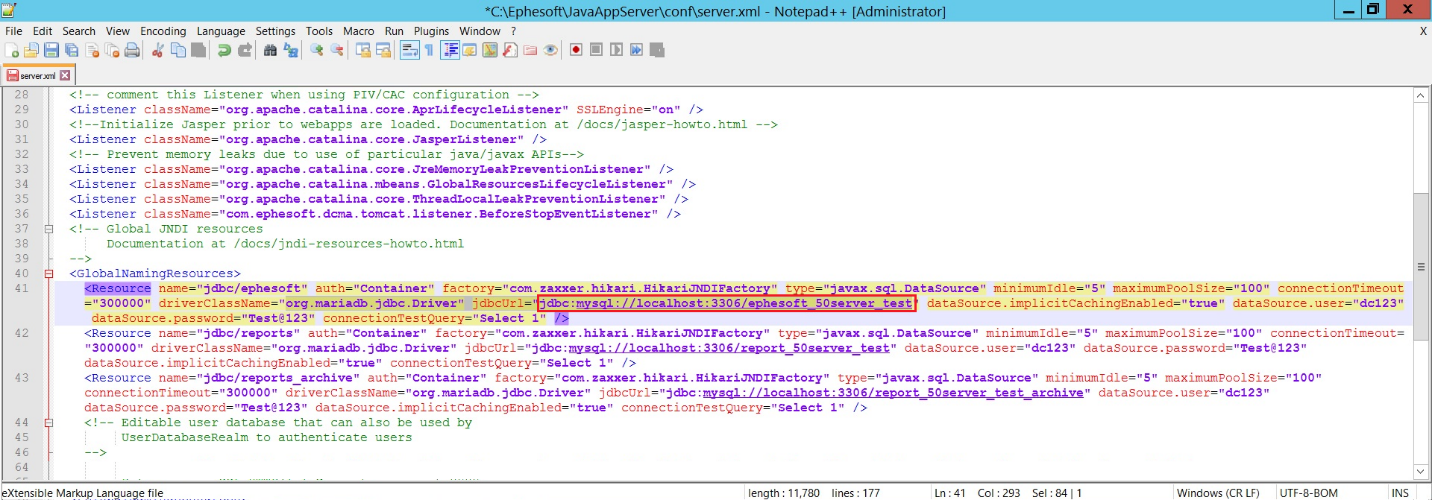Click UTF-8-BOM encoding in status bar
The width and height of the screenshot is (1432, 500).
[x=1308, y=493]
